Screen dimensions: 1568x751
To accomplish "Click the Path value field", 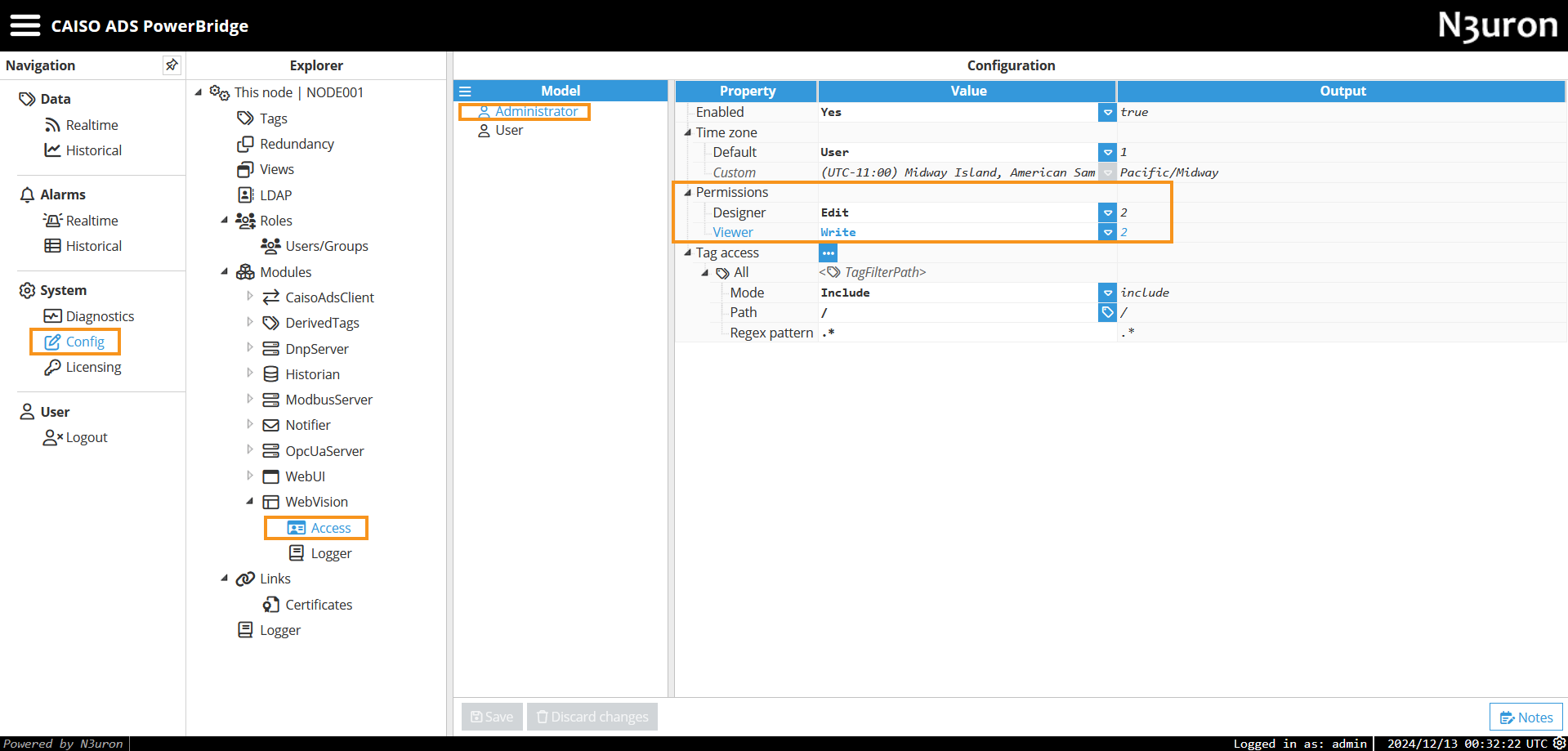I will [958, 312].
